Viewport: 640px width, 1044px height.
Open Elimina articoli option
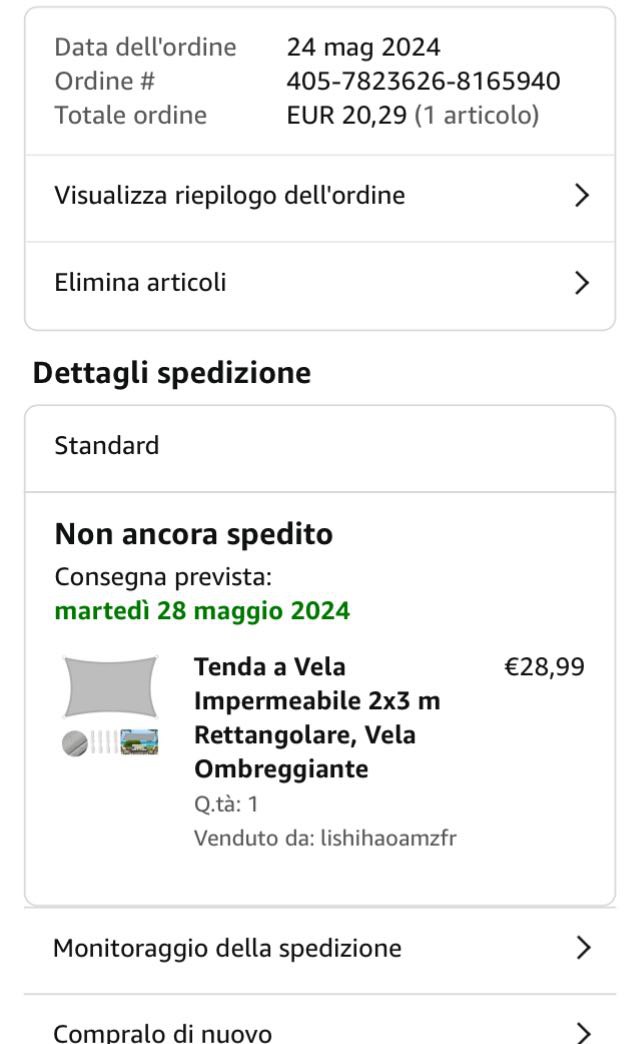140,283
